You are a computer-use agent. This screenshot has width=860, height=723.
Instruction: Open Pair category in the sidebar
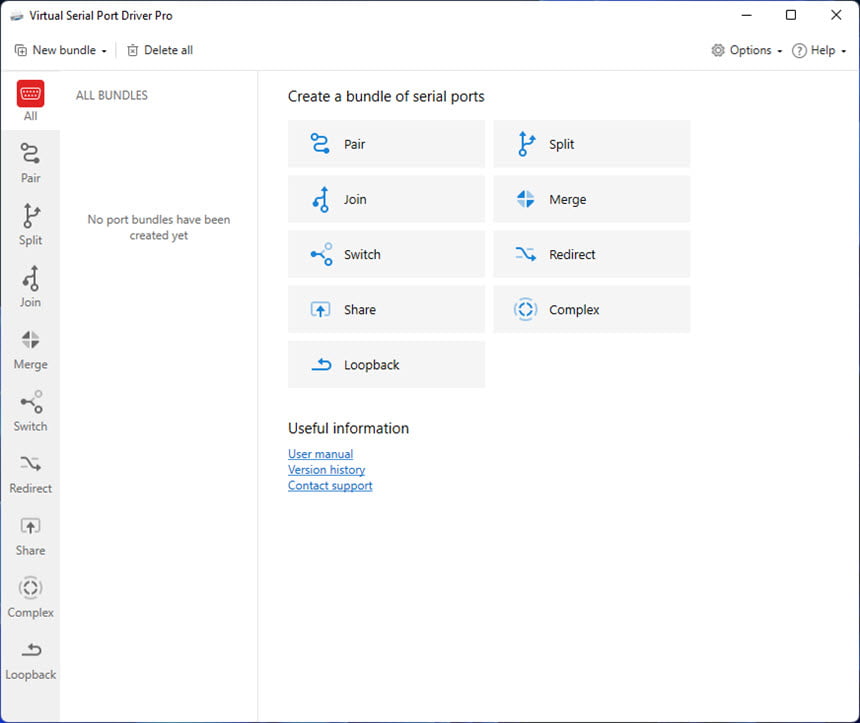tap(30, 162)
